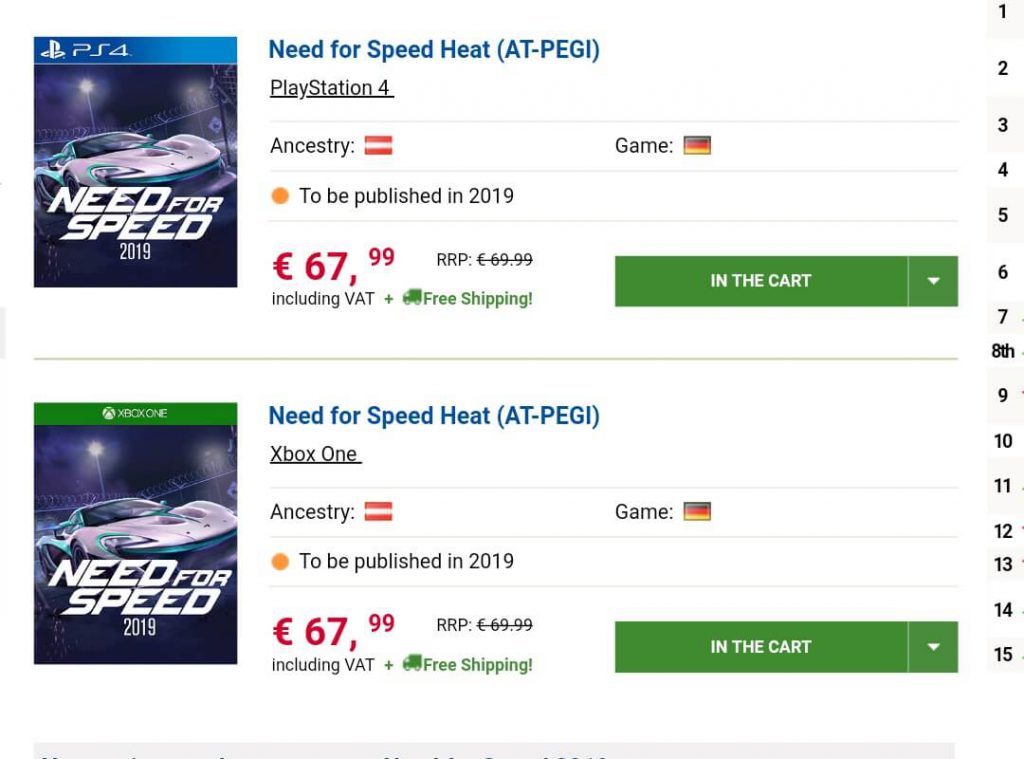
Task: Follow the Xbox One platform link
Action: click(314, 454)
